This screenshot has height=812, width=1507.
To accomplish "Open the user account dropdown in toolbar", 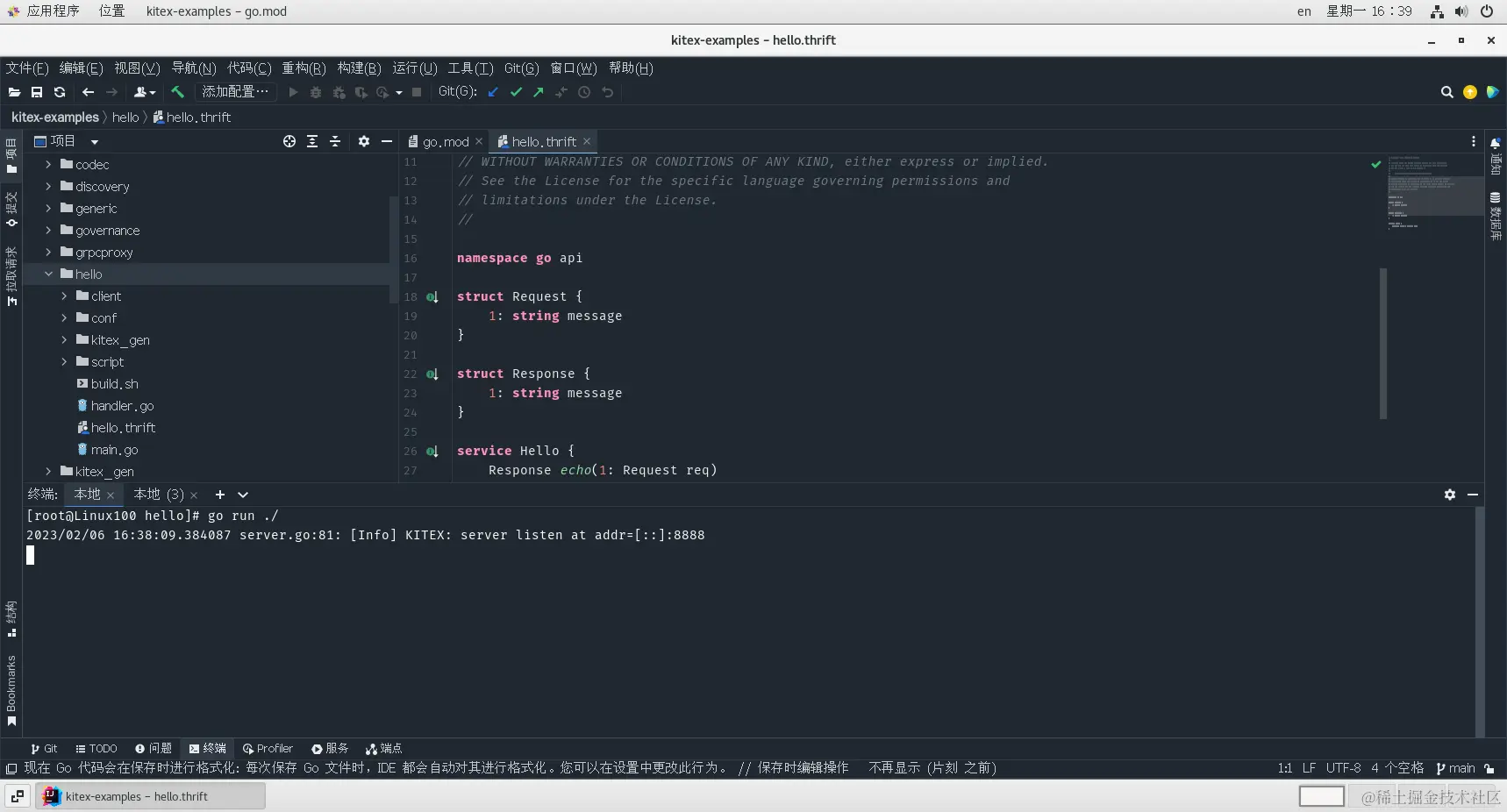I will pyautogui.click(x=145, y=92).
